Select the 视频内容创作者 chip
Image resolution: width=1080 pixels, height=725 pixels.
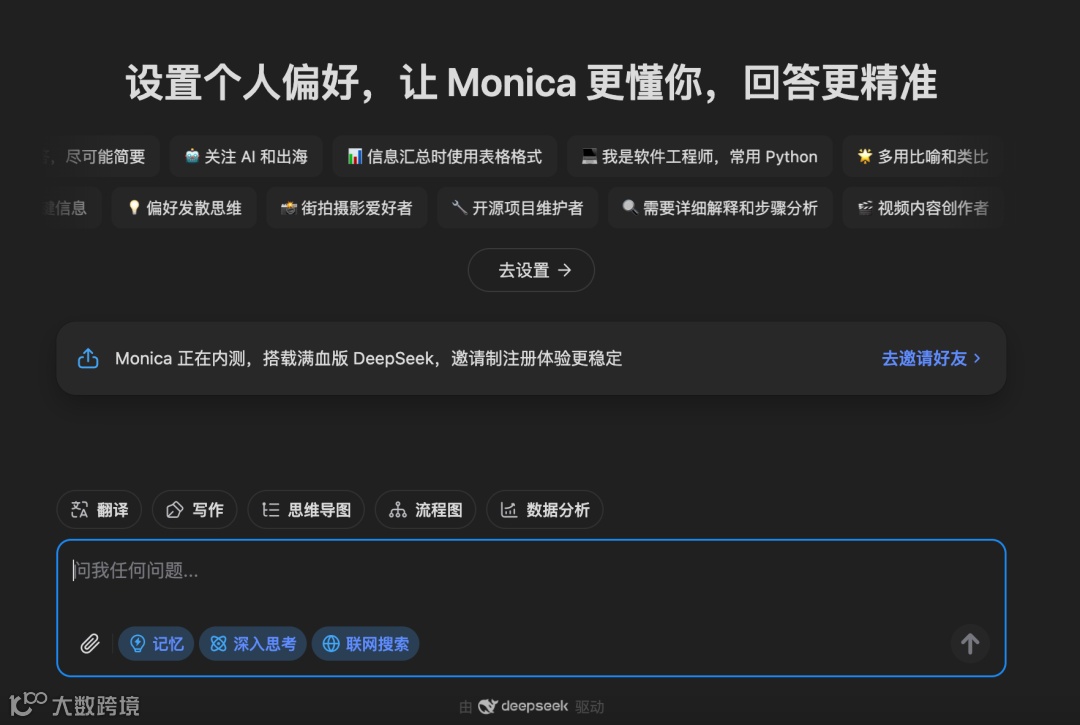[x=923, y=208]
